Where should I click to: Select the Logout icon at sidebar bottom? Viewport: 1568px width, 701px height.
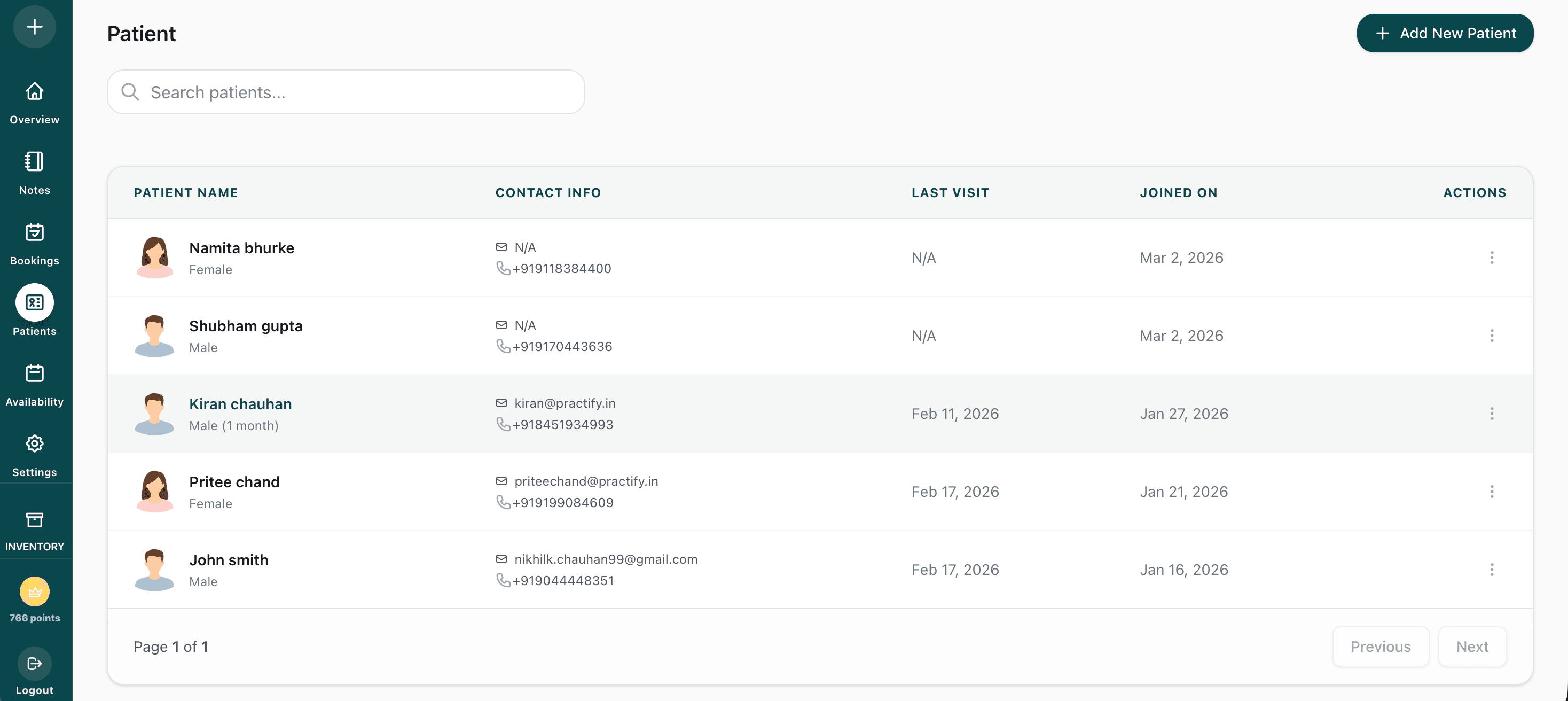click(34, 663)
